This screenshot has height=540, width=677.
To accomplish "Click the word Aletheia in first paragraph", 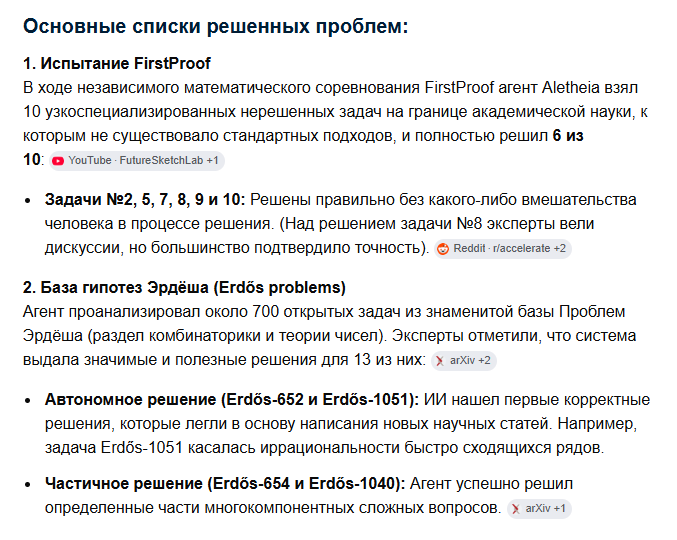I will pos(571,88).
